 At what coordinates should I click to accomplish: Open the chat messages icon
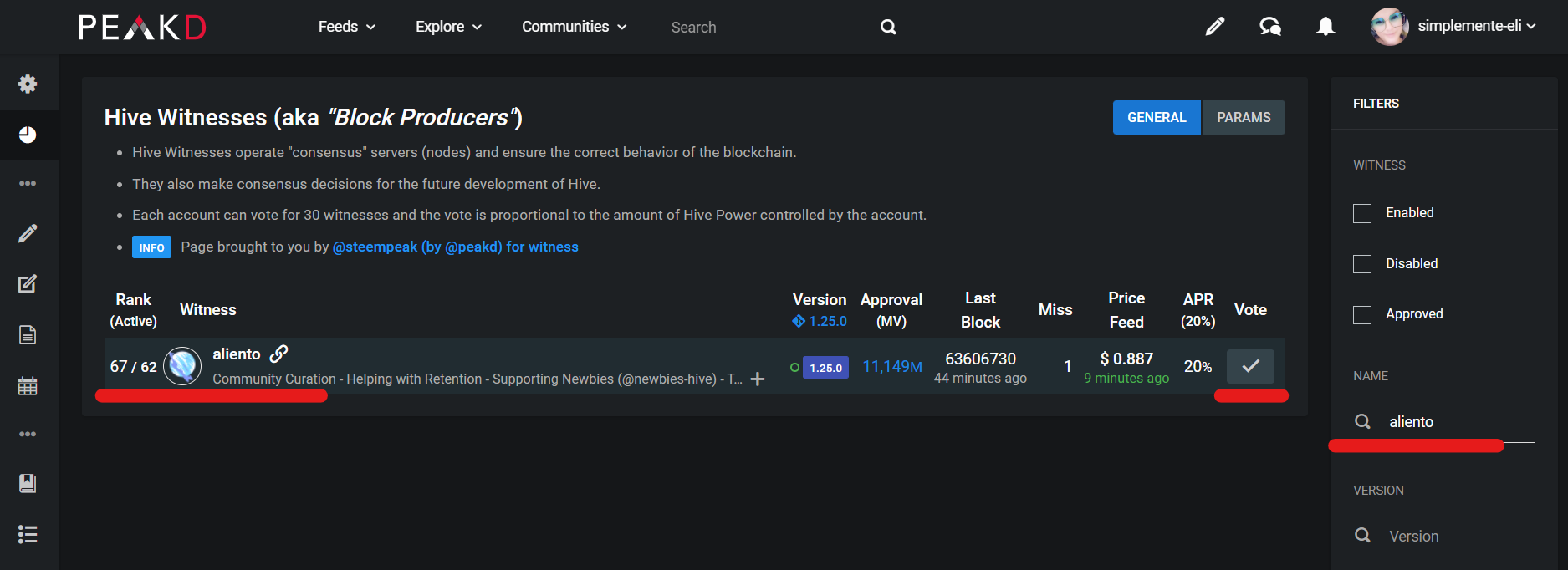coord(1269,27)
